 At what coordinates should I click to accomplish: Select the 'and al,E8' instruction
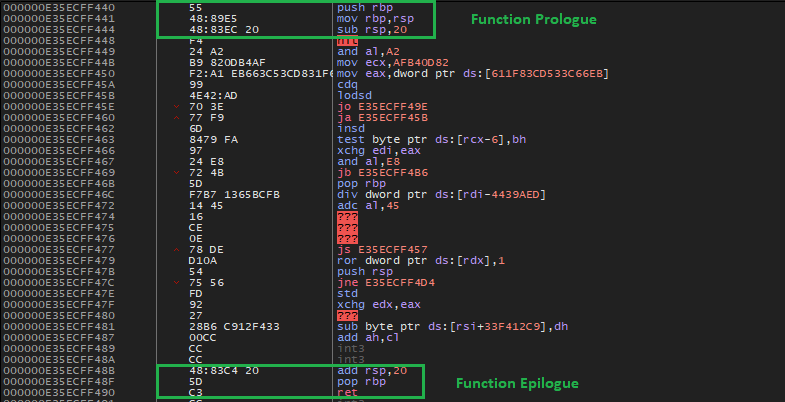(x=368, y=161)
